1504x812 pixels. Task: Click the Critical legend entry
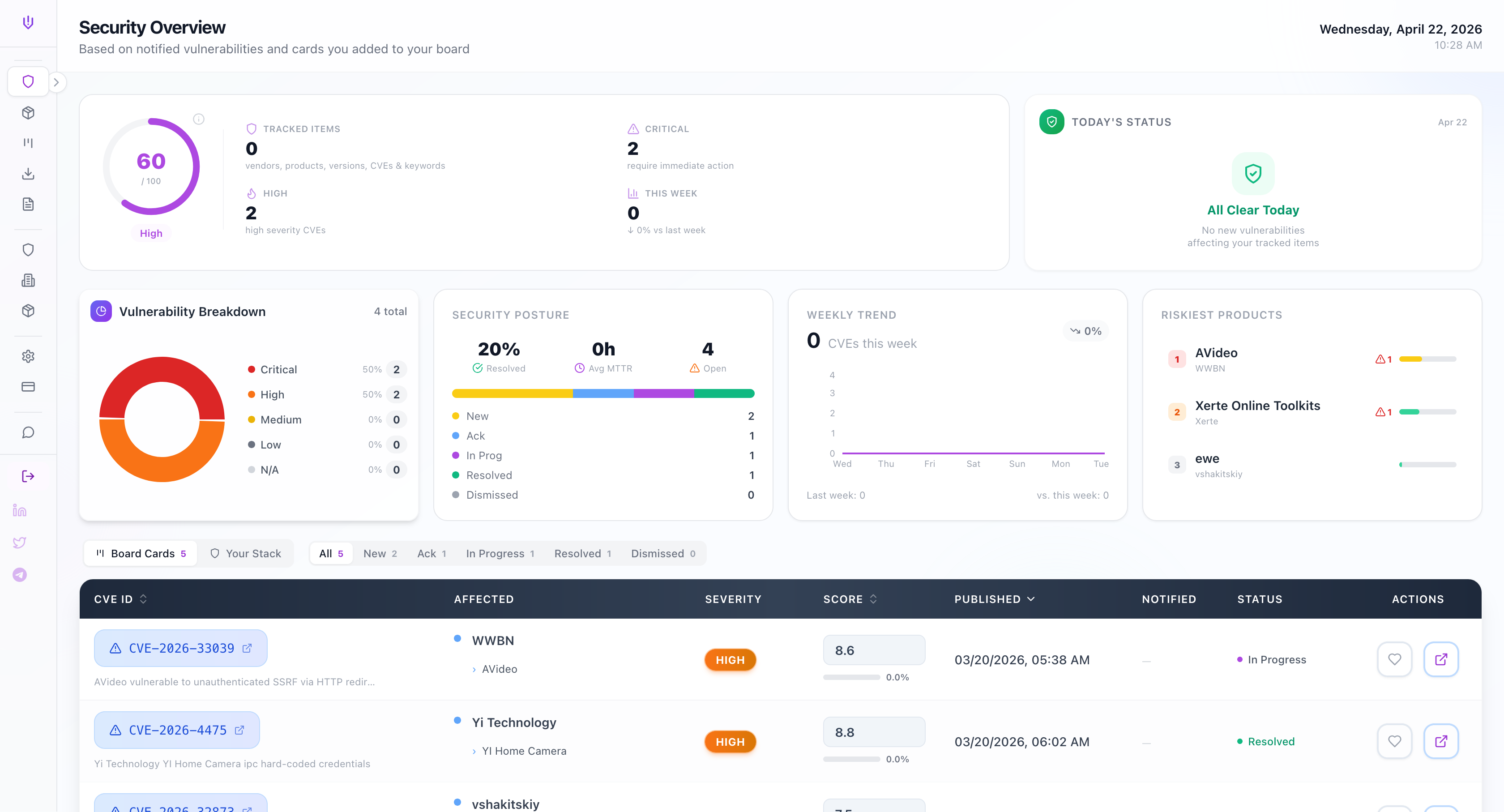[327, 369]
